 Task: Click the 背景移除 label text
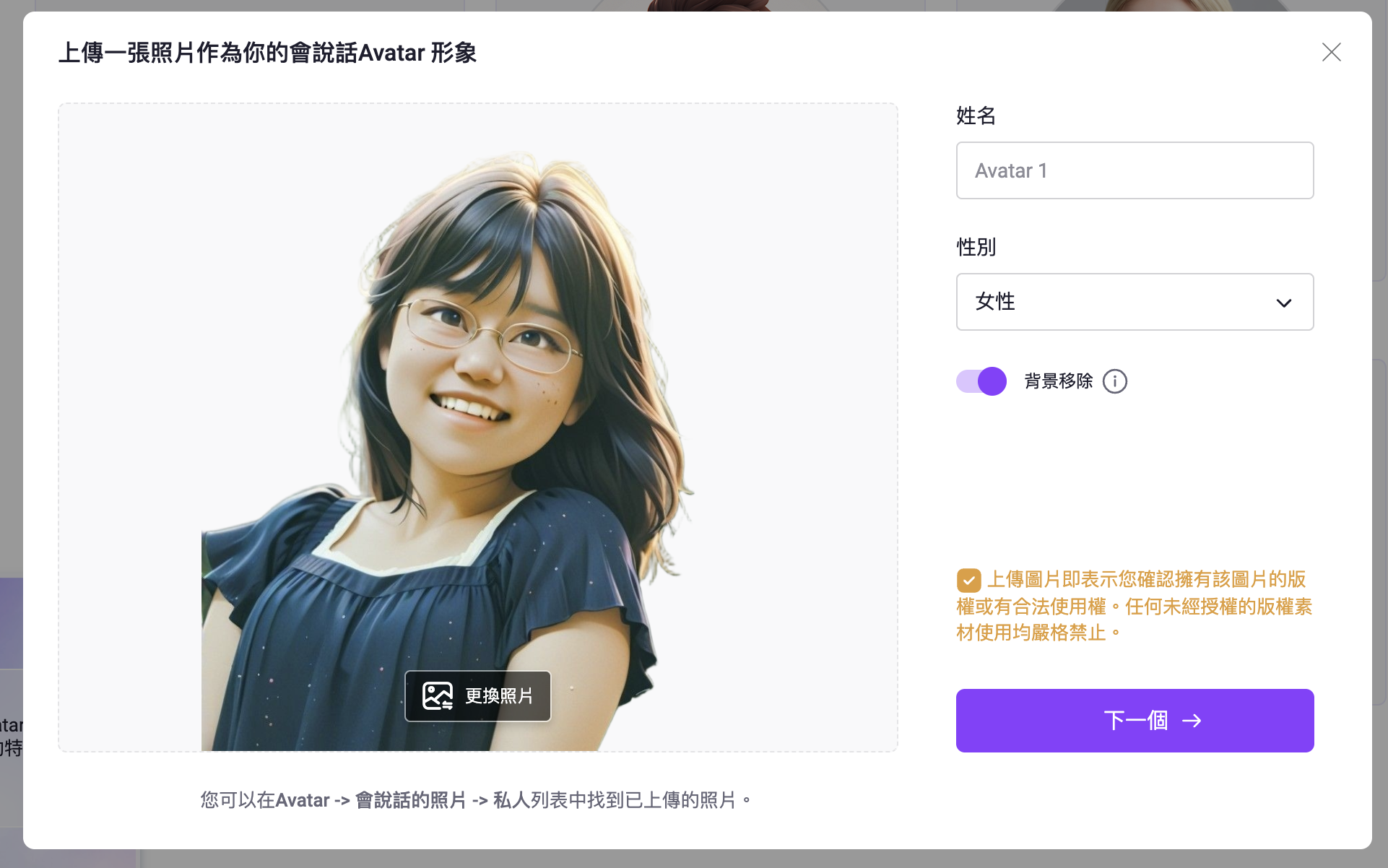tap(1058, 381)
